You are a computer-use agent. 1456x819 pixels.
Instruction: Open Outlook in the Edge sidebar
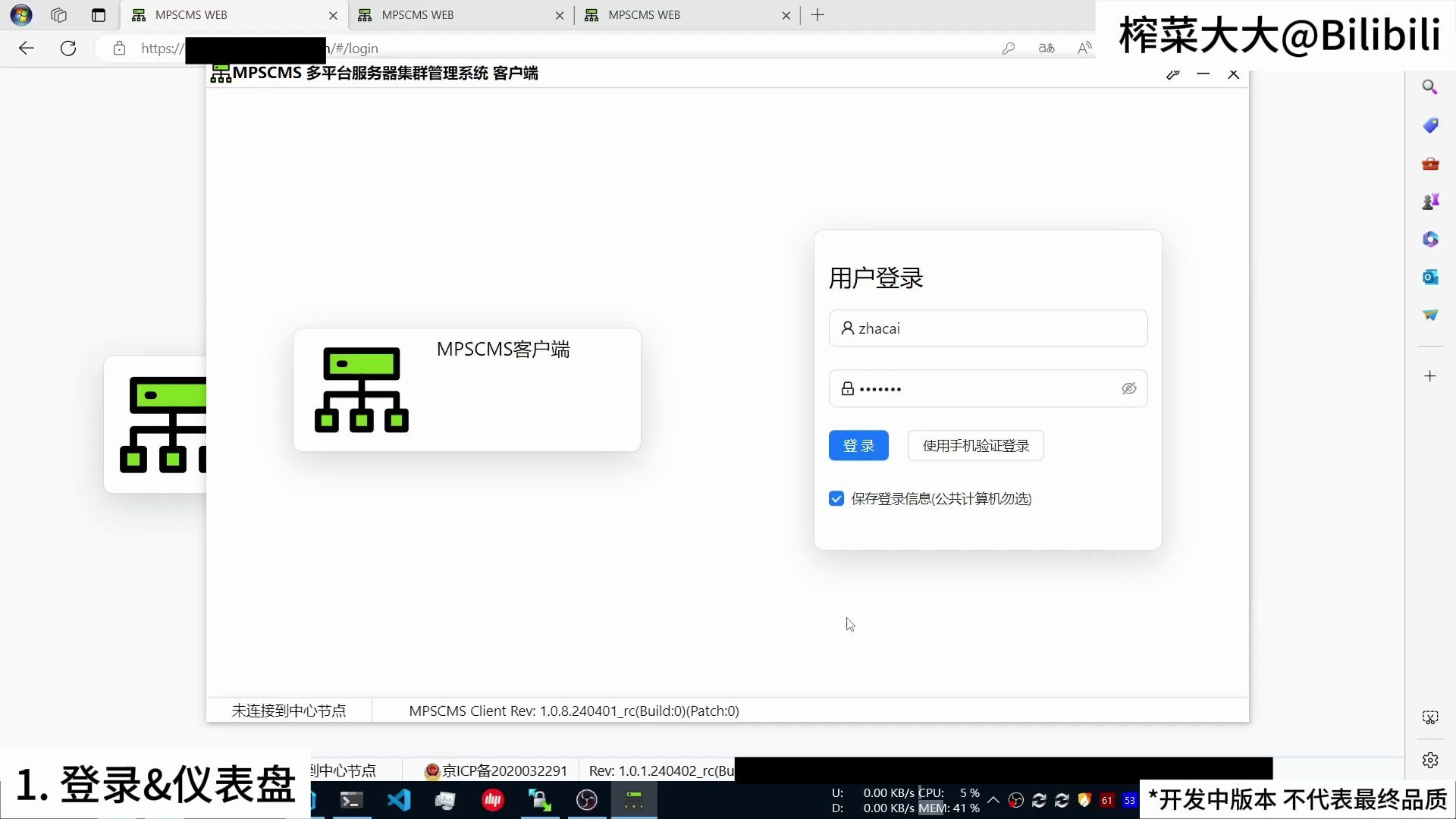[x=1430, y=278]
